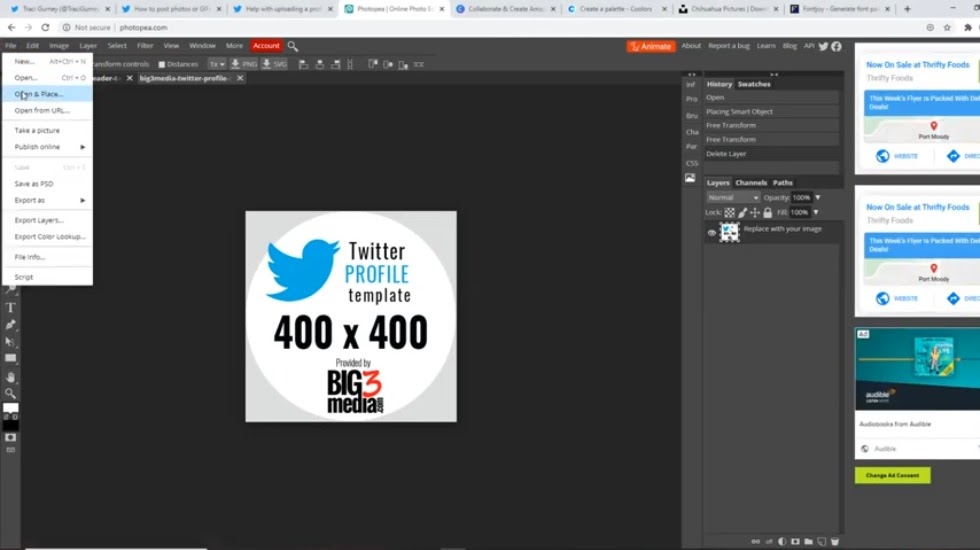The width and height of the screenshot is (980, 550).
Task: Click the red Account button
Action: (266, 46)
